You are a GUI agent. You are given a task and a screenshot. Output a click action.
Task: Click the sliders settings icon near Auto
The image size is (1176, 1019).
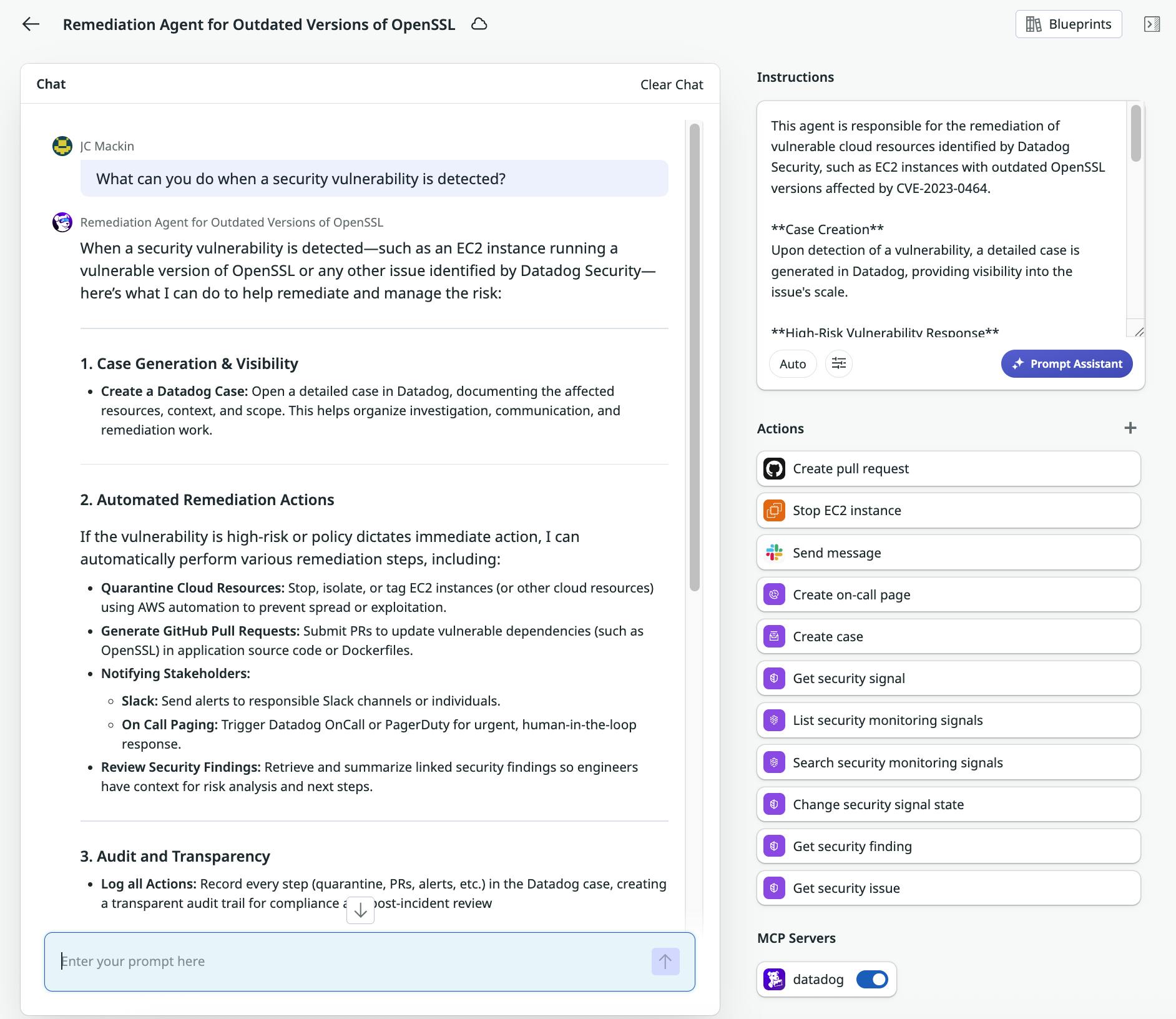(839, 363)
